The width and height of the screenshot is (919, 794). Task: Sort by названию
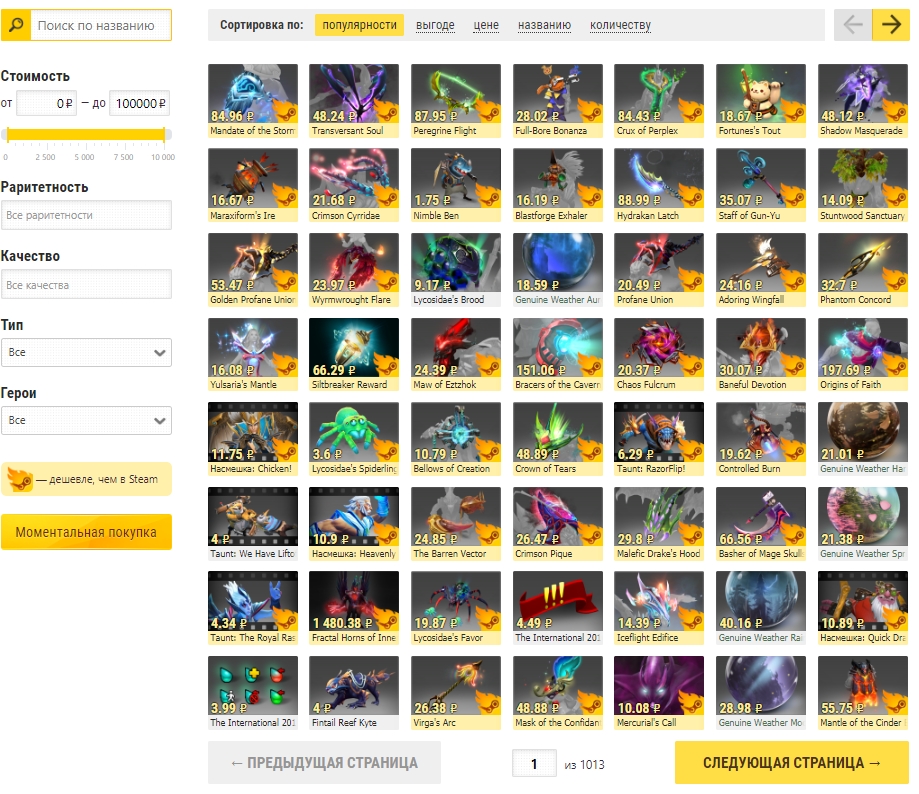544,25
